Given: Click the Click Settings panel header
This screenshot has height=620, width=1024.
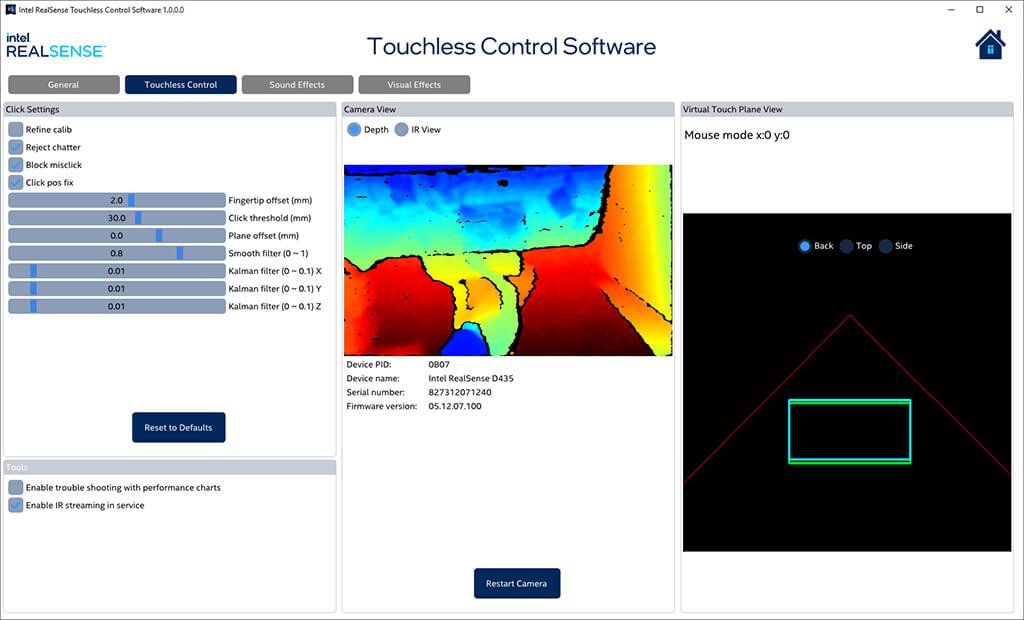Looking at the screenshot, I should pos(170,109).
